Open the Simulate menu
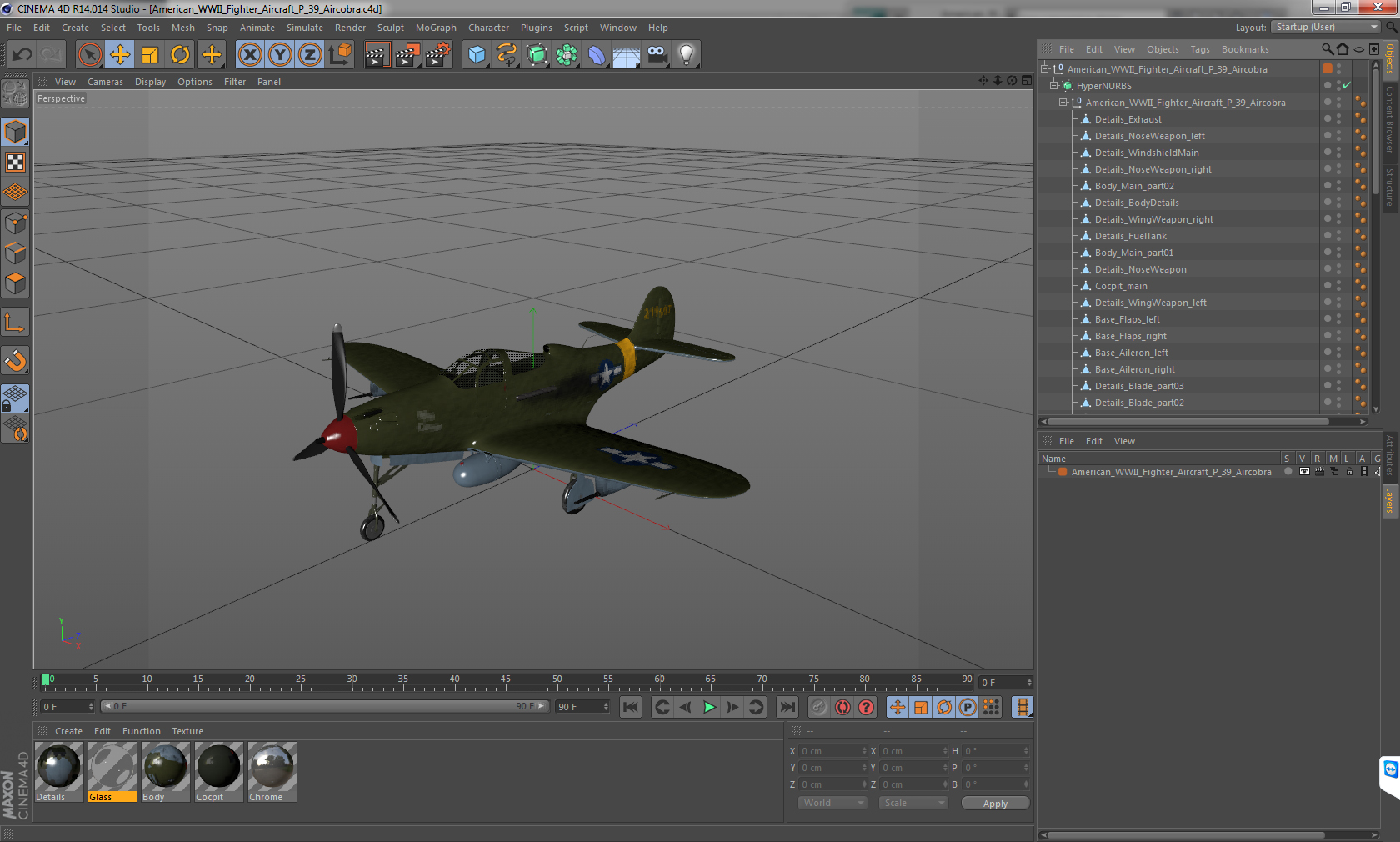This screenshot has width=1400, height=842. tap(305, 28)
